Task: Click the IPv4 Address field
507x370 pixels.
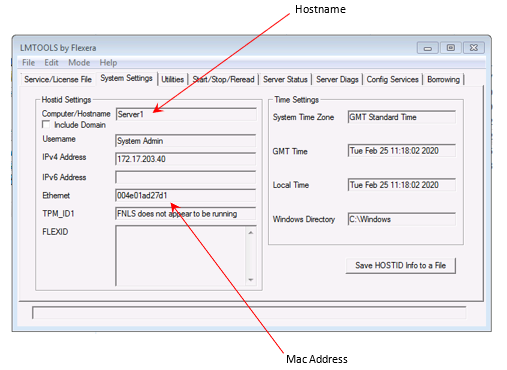Action: [186, 159]
